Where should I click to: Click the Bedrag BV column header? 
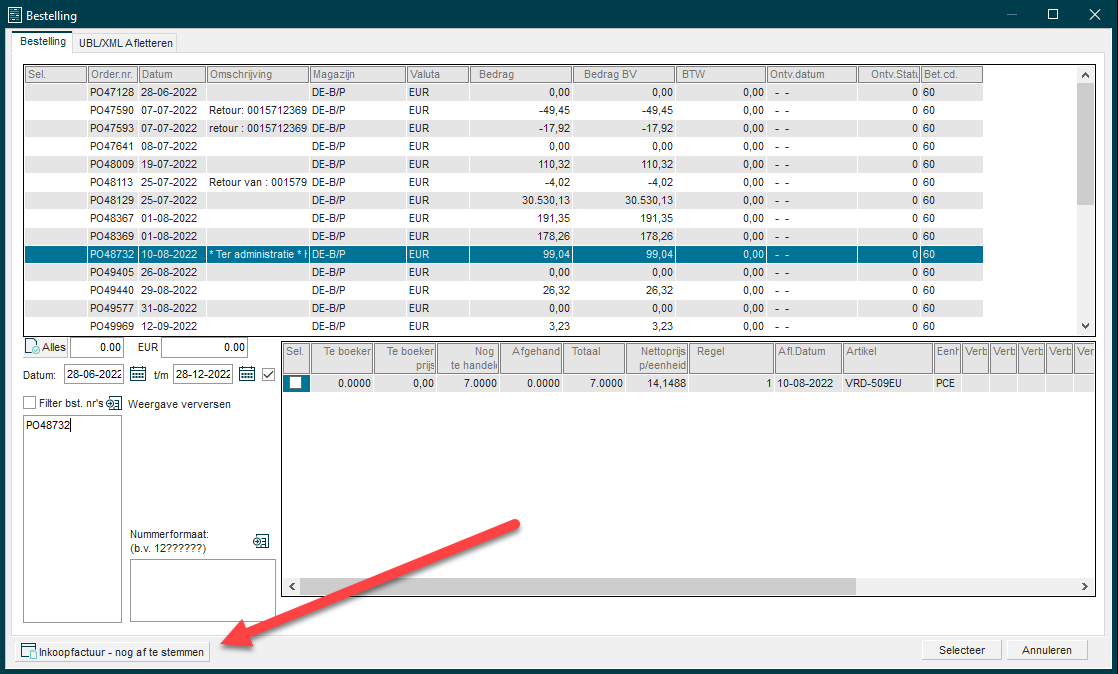pos(624,74)
